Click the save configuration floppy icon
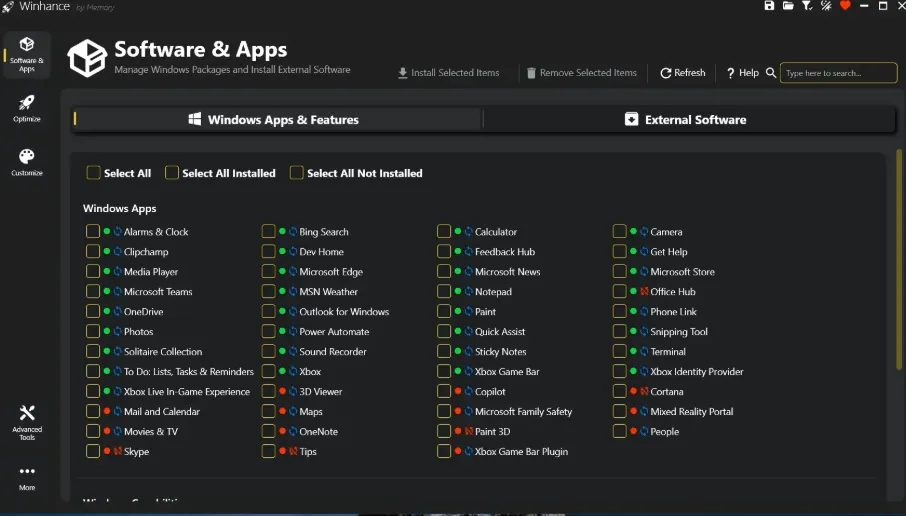This screenshot has width=906, height=516. click(x=769, y=6)
